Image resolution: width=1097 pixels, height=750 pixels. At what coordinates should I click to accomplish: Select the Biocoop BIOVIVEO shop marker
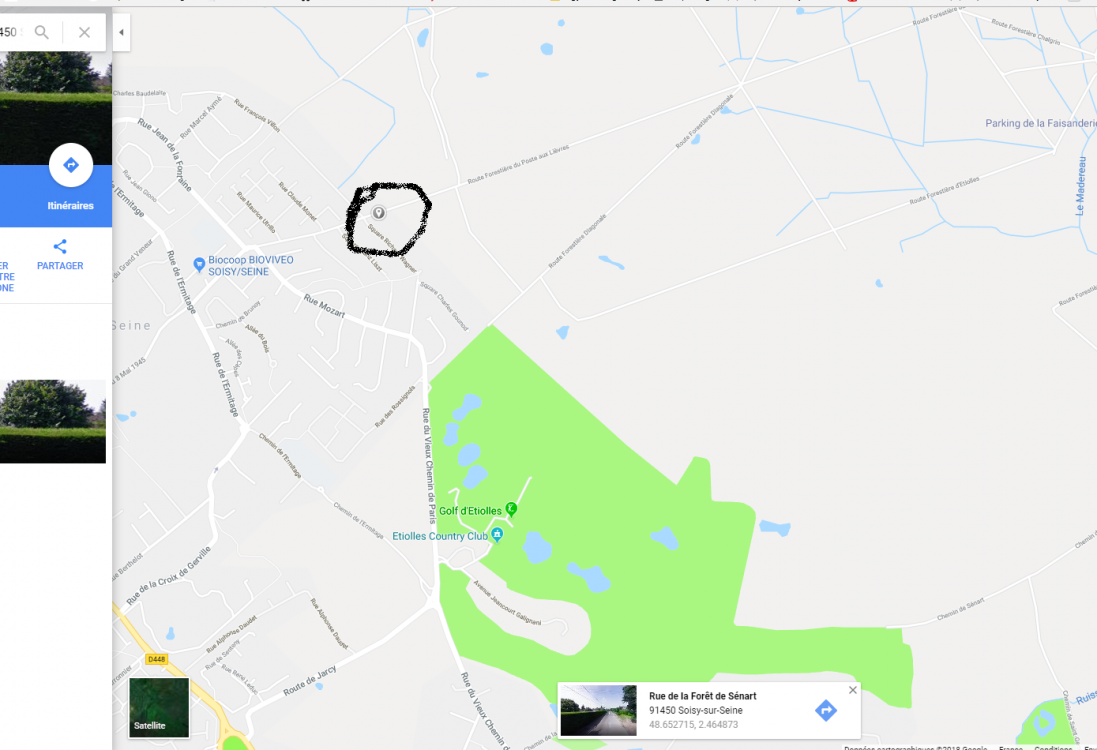pos(199,265)
